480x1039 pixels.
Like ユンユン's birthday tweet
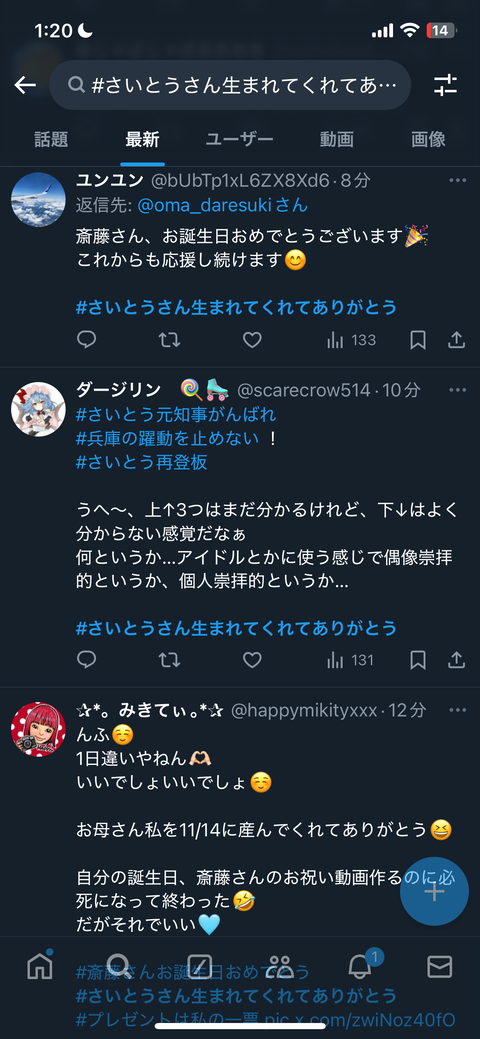[x=252, y=340]
